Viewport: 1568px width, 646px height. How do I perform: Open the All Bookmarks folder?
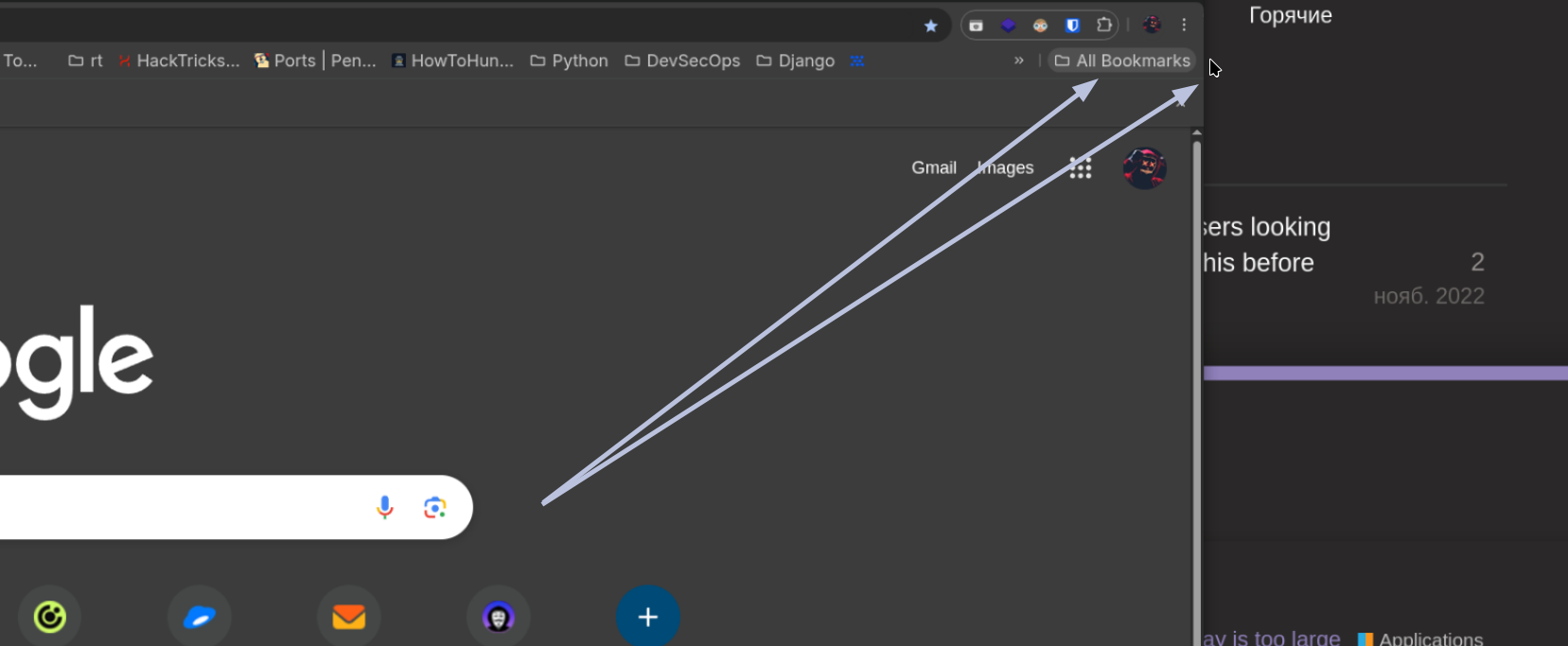pyautogui.click(x=1122, y=61)
